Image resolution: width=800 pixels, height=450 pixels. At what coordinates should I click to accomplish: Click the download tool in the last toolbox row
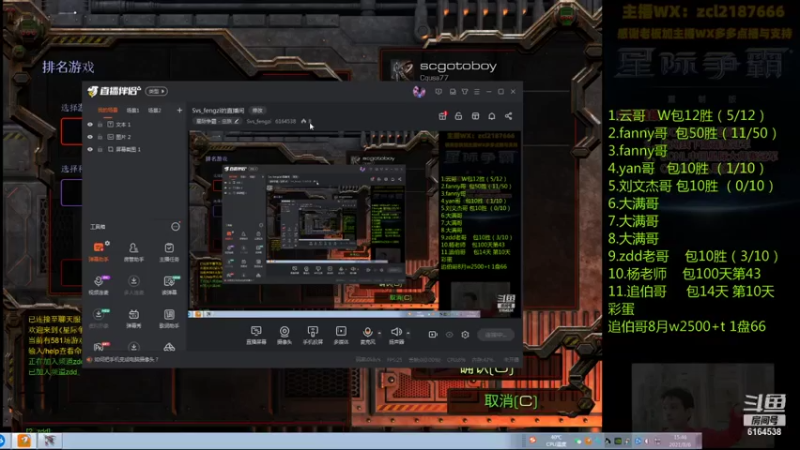coord(134,347)
